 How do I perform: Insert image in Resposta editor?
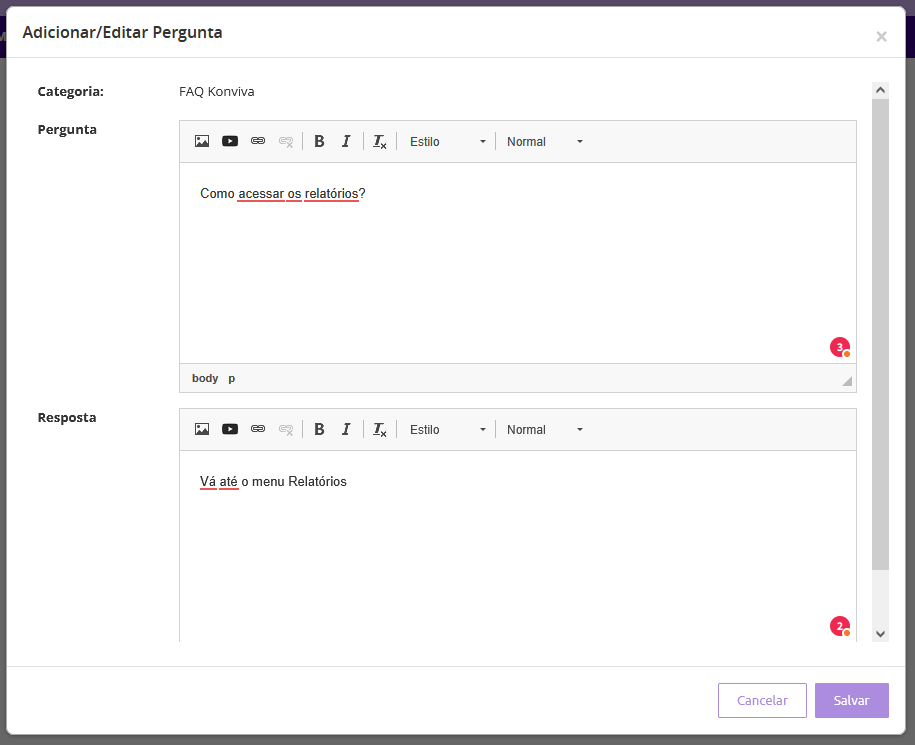(202, 430)
